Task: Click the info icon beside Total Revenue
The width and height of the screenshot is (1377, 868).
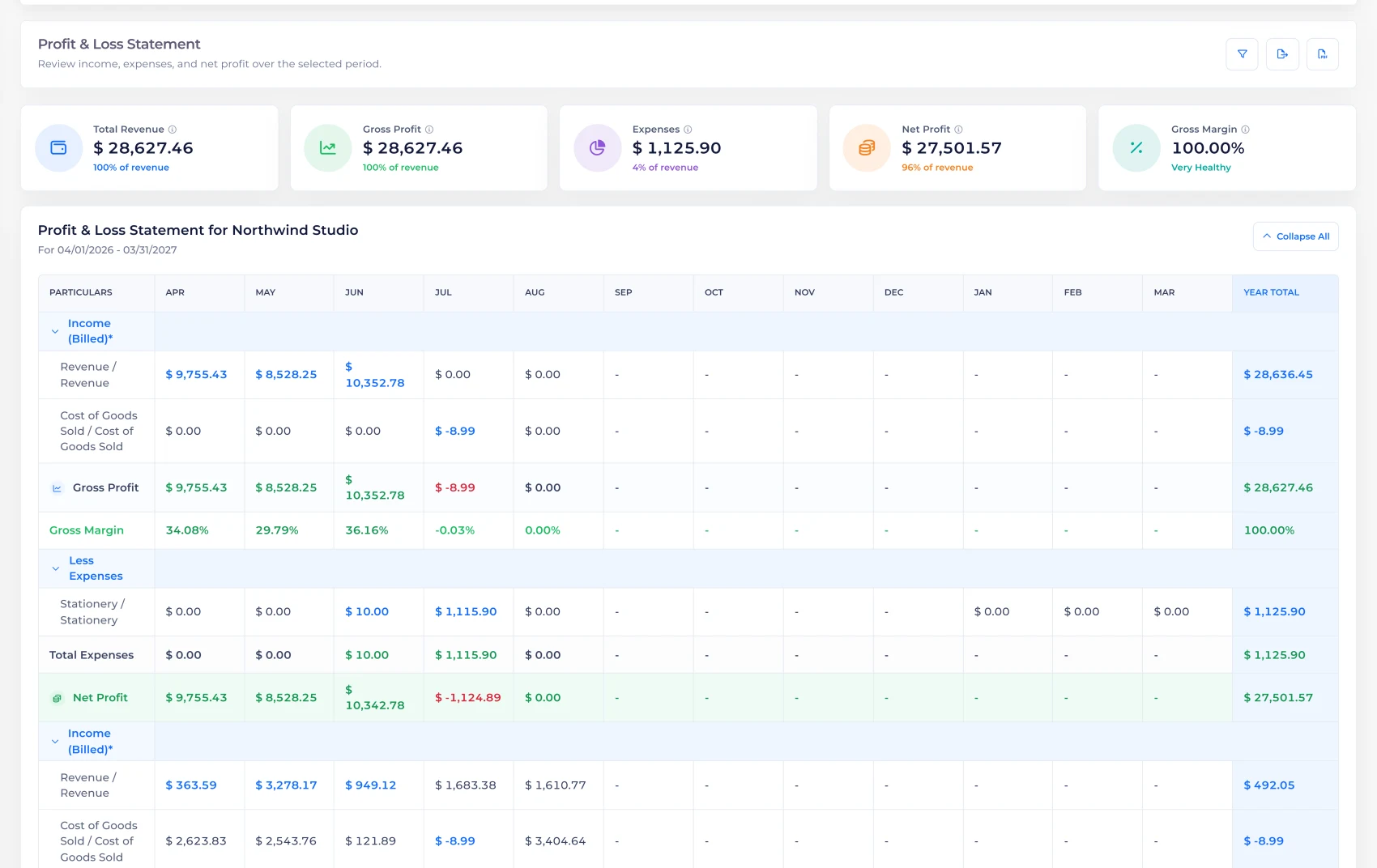Action: point(173,130)
